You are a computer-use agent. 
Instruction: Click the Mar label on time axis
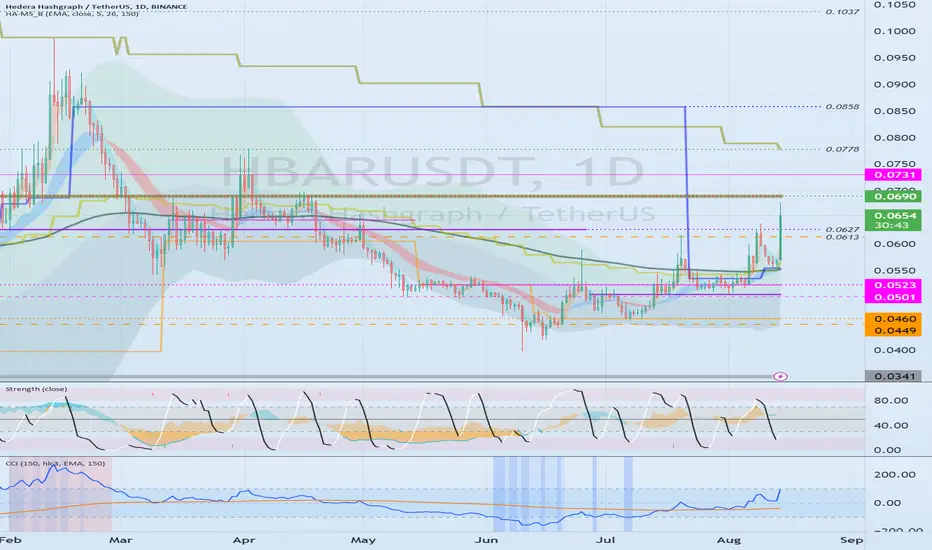point(121,540)
